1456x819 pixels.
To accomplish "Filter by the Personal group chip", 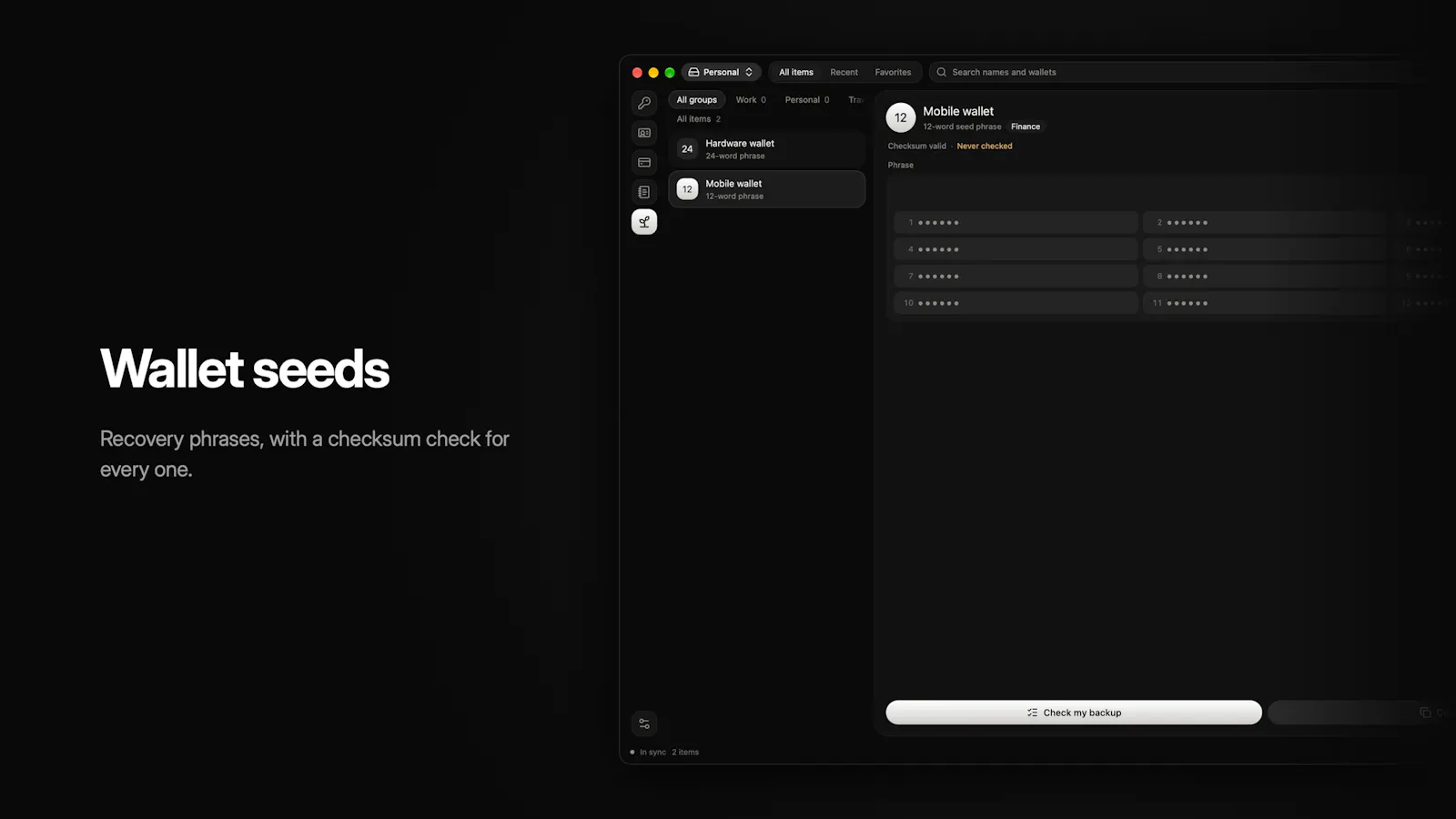I will tap(807, 100).
